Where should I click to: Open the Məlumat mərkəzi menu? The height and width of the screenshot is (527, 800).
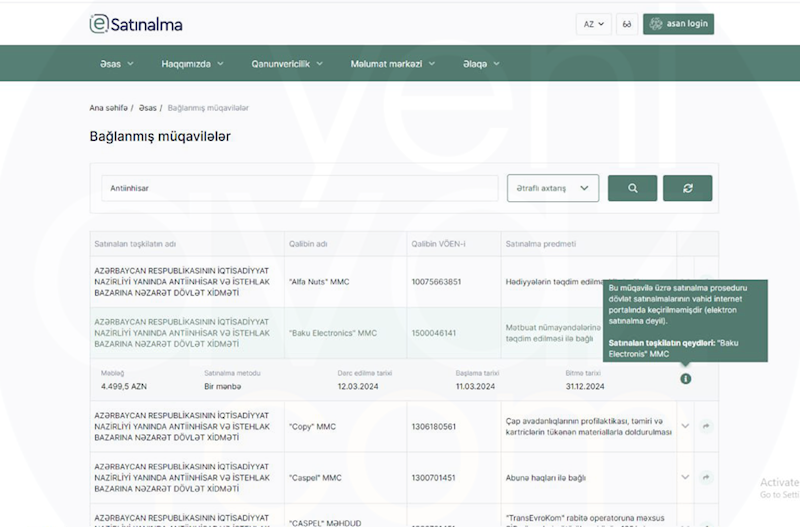[x=392, y=64]
